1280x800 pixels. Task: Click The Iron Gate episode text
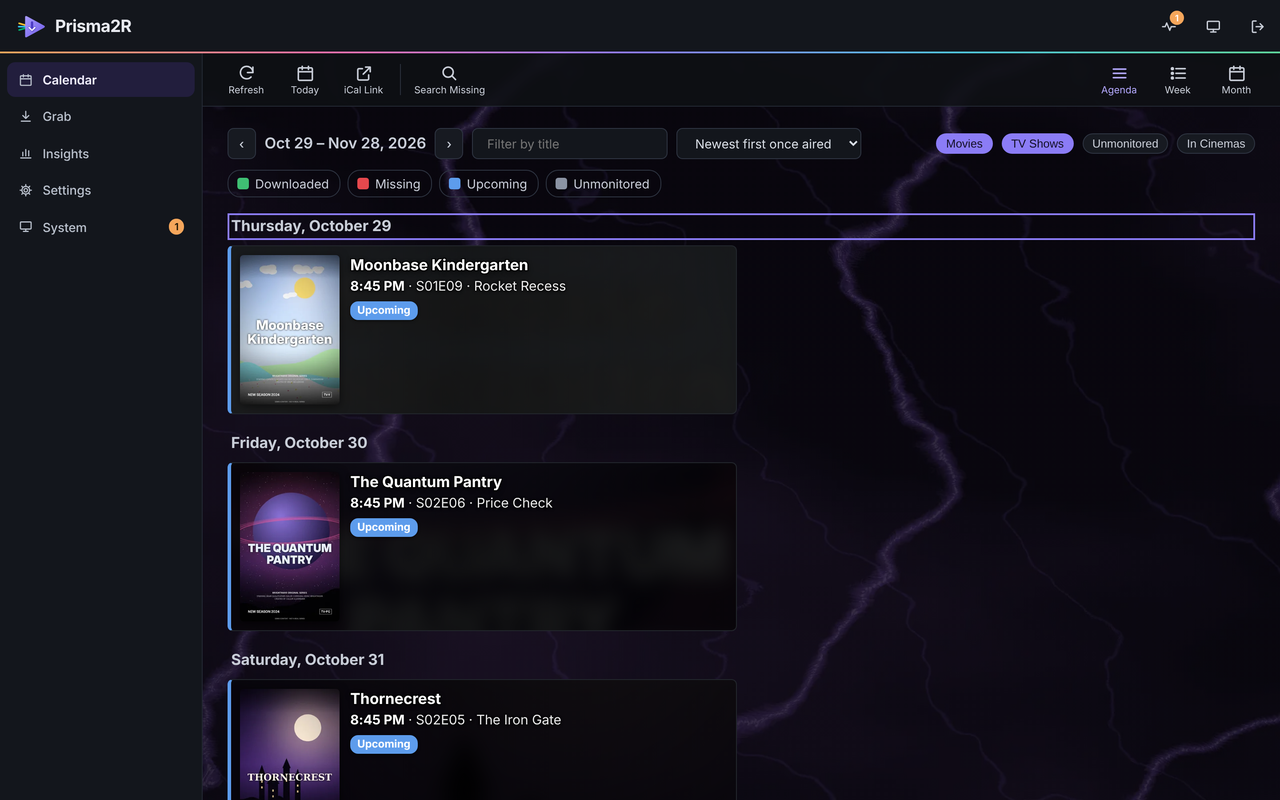[519, 720]
